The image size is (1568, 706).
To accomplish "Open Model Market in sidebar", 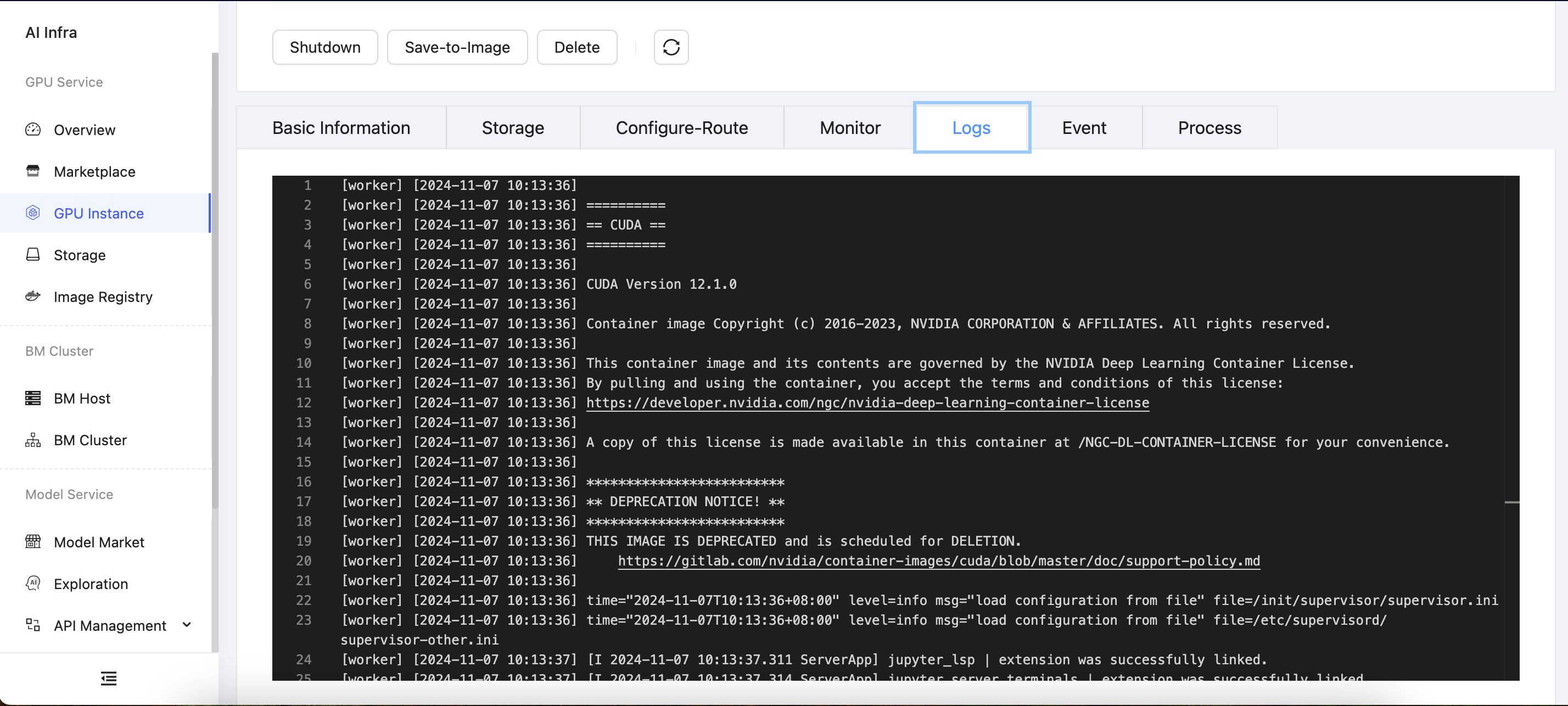I will 105,542.
